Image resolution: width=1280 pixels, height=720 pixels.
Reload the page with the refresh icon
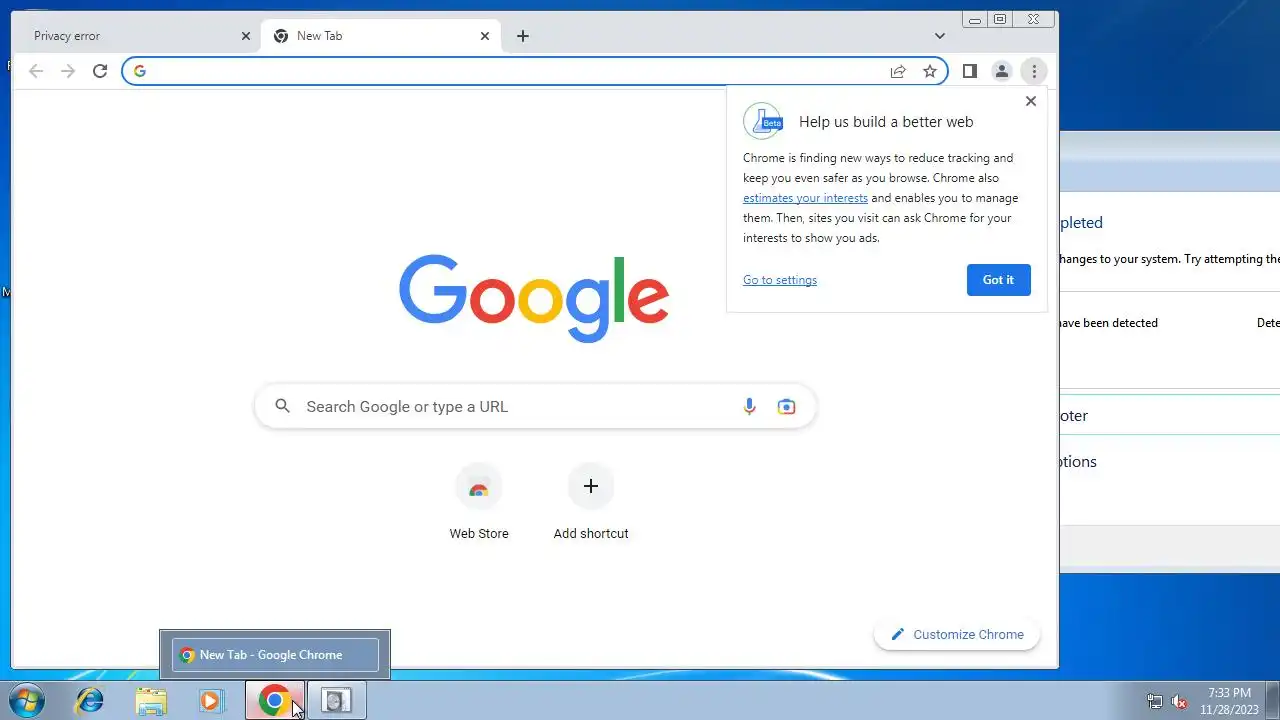tap(99, 71)
